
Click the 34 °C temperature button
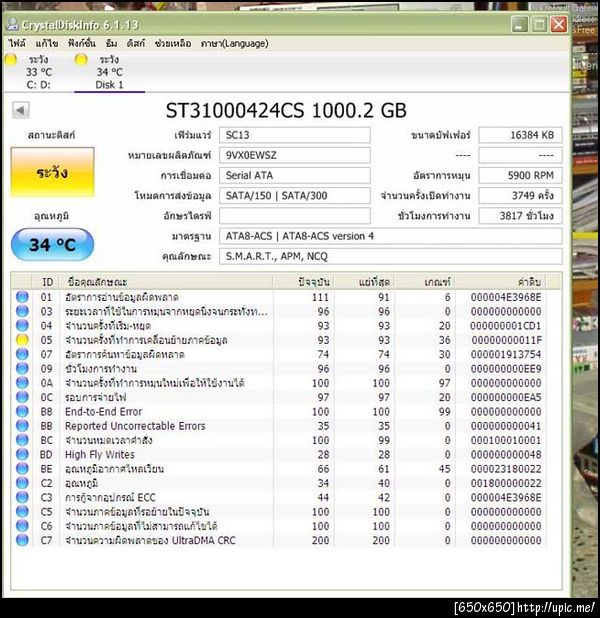tap(52, 244)
